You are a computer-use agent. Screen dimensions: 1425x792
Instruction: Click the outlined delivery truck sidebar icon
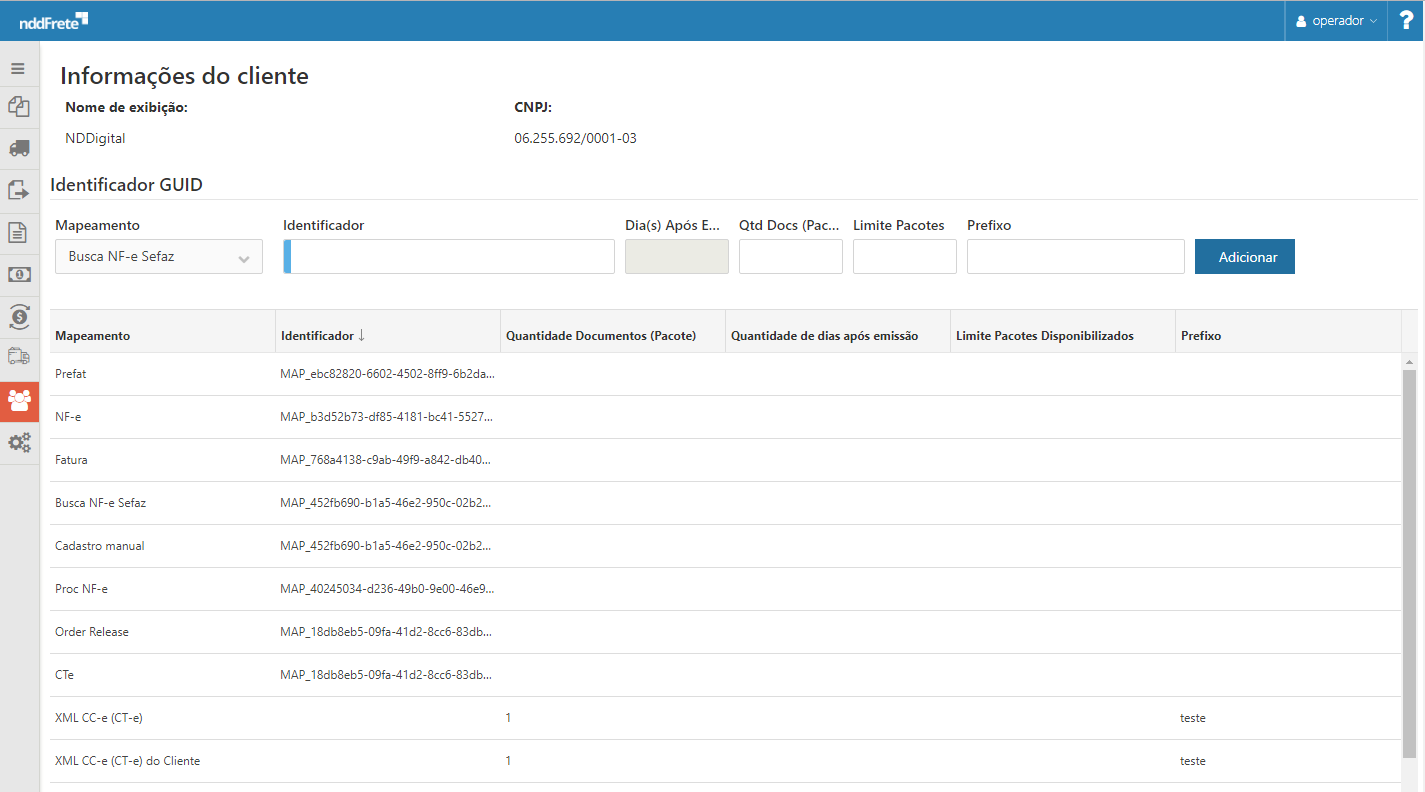point(18,357)
